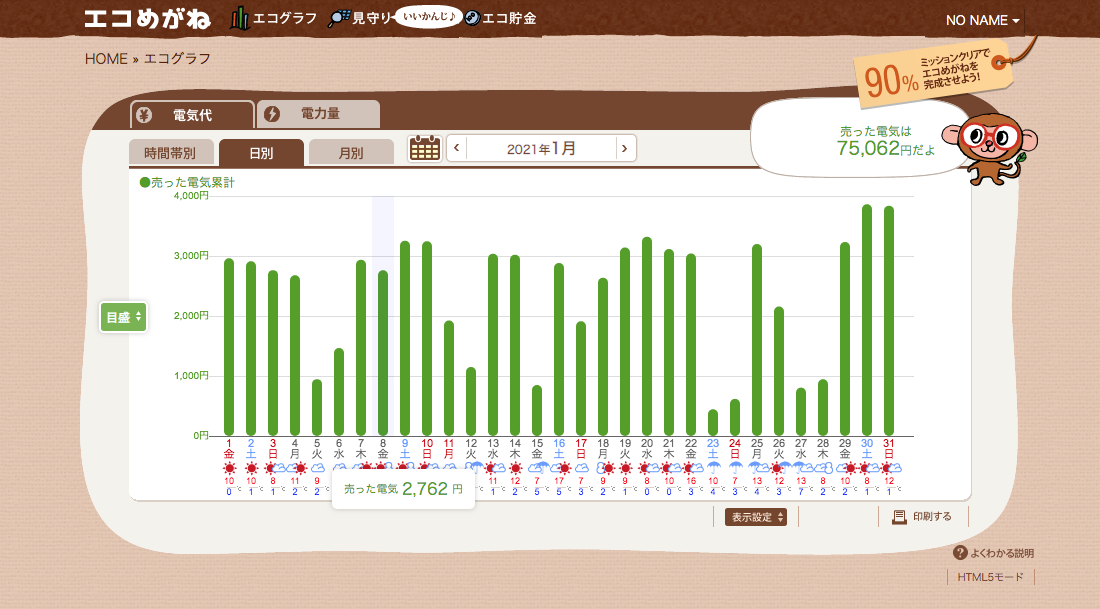1100x609 pixels.
Task: Click the printer icon for 印刷する
Action: pos(899,517)
